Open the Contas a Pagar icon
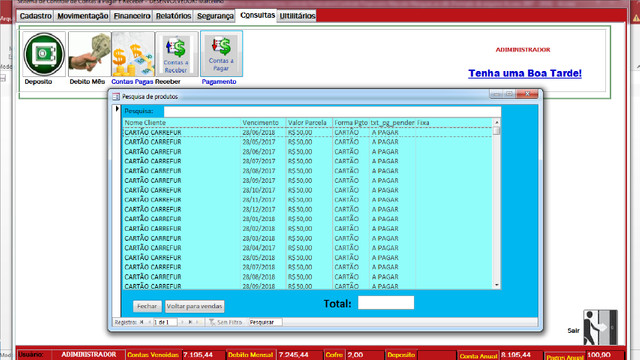 (221, 53)
